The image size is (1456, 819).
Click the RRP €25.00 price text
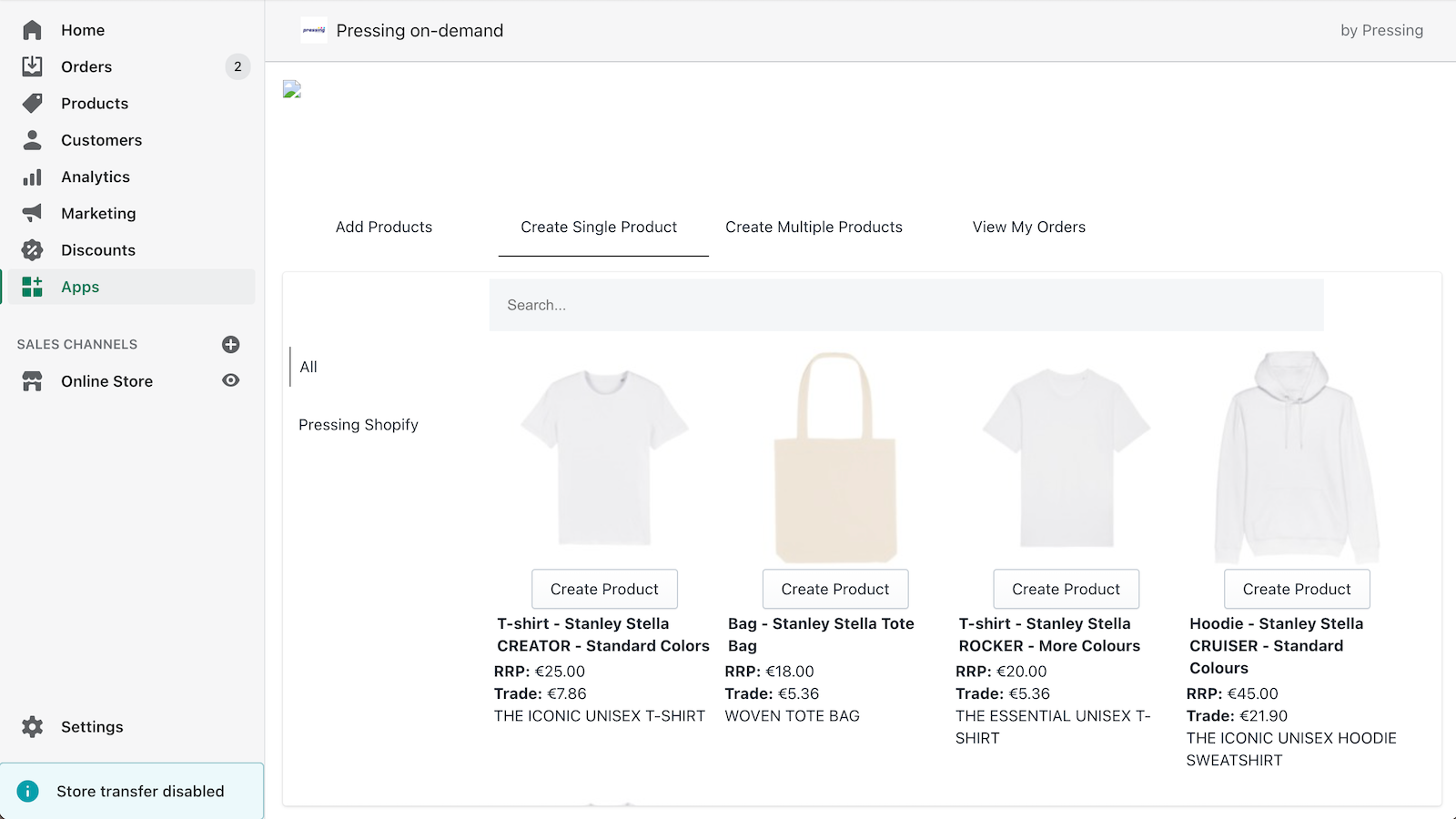(x=540, y=672)
